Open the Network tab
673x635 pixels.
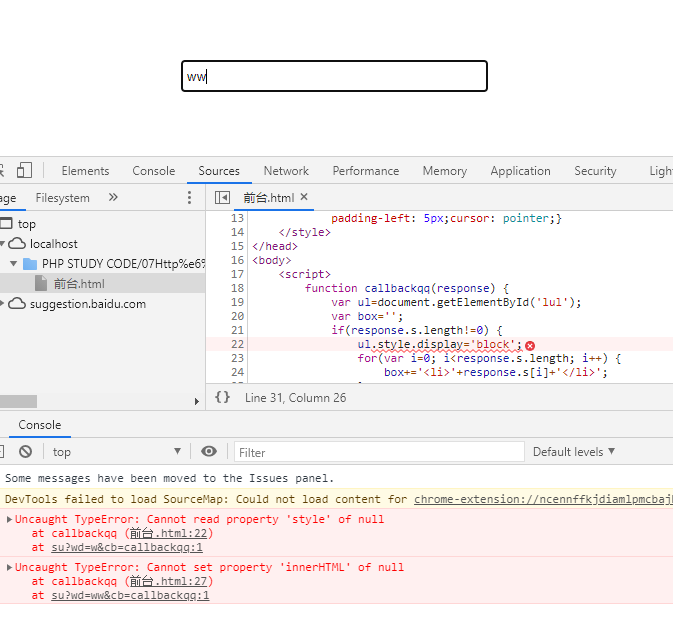click(286, 171)
